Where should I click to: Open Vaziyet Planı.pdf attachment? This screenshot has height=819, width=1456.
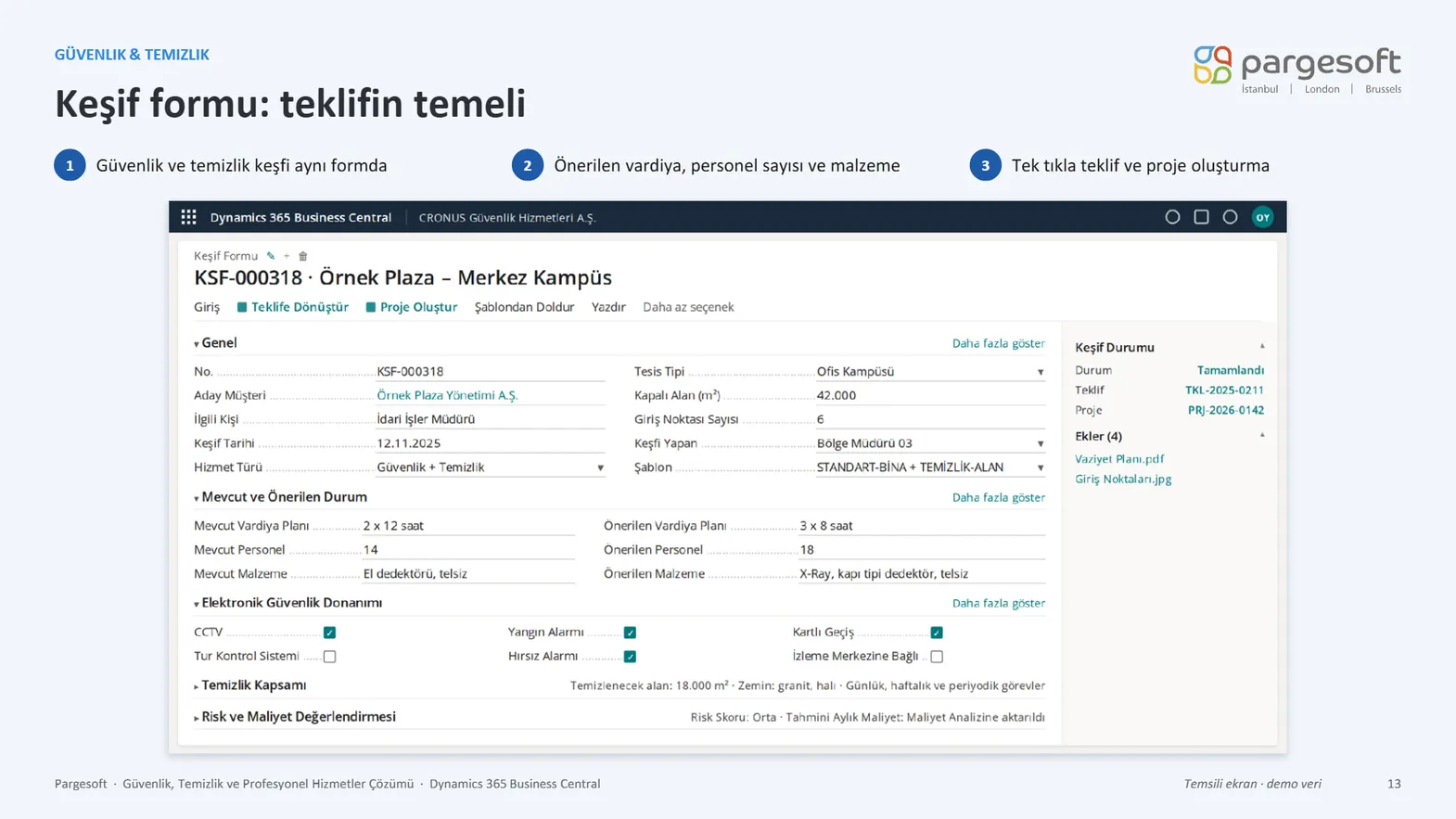tap(1119, 459)
